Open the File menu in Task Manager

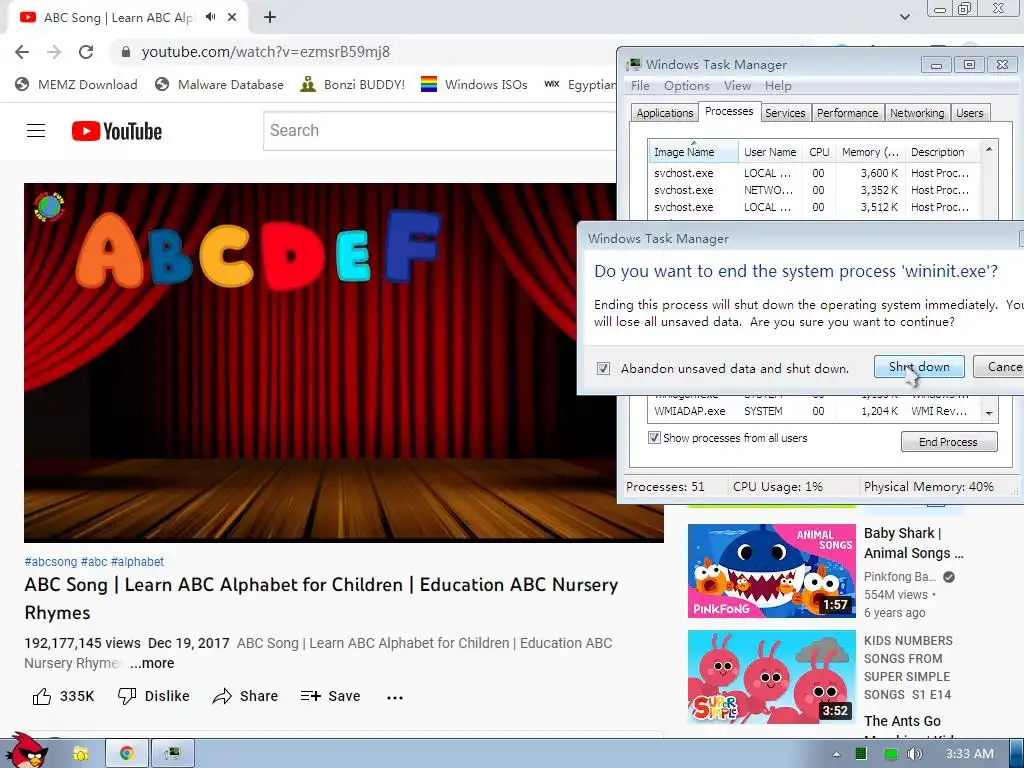[640, 86]
